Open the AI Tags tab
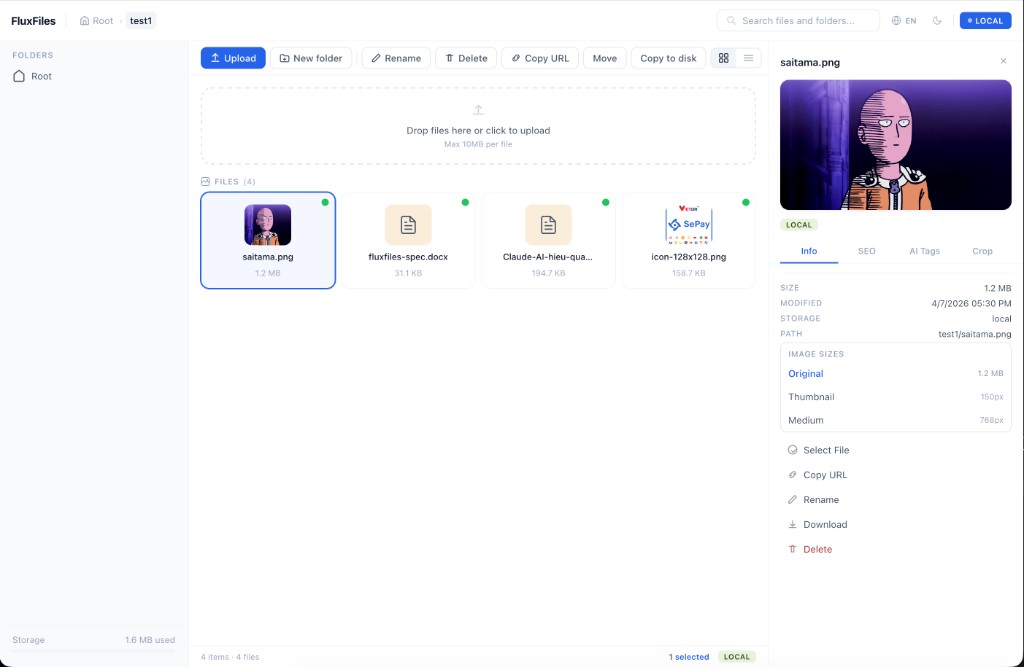The height and width of the screenshot is (667, 1024). [924, 251]
